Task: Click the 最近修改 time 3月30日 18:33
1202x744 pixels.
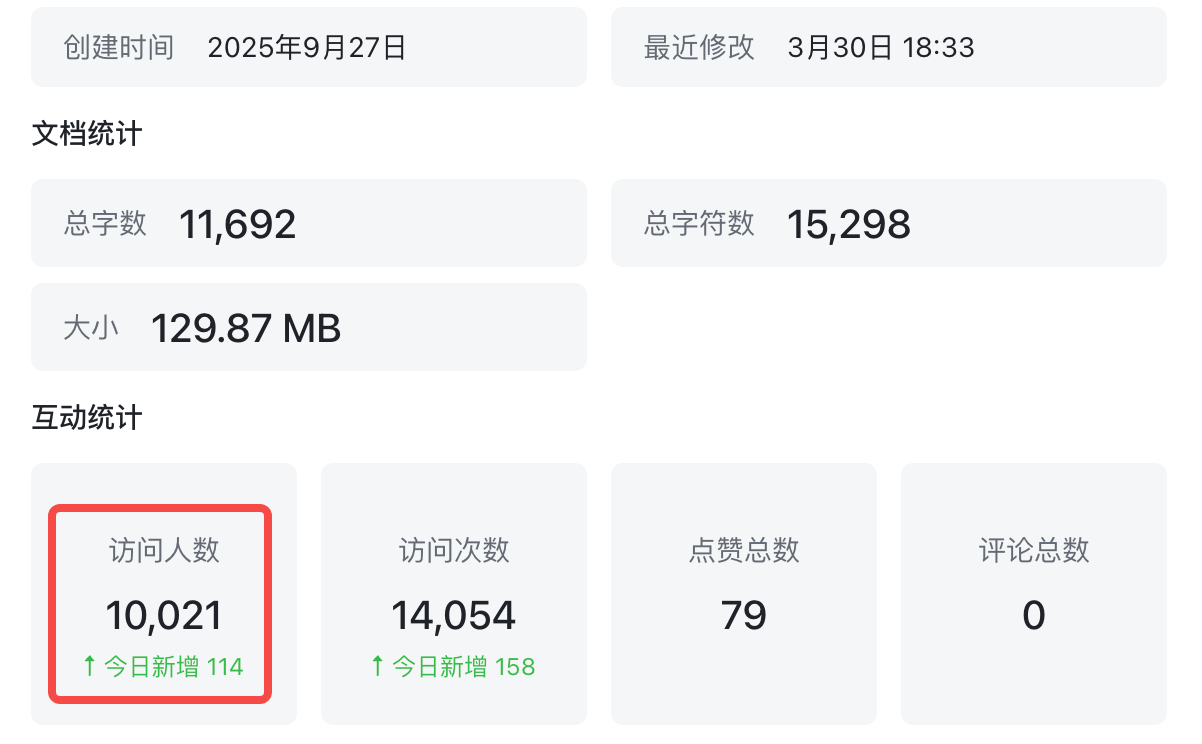Action: [881, 47]
